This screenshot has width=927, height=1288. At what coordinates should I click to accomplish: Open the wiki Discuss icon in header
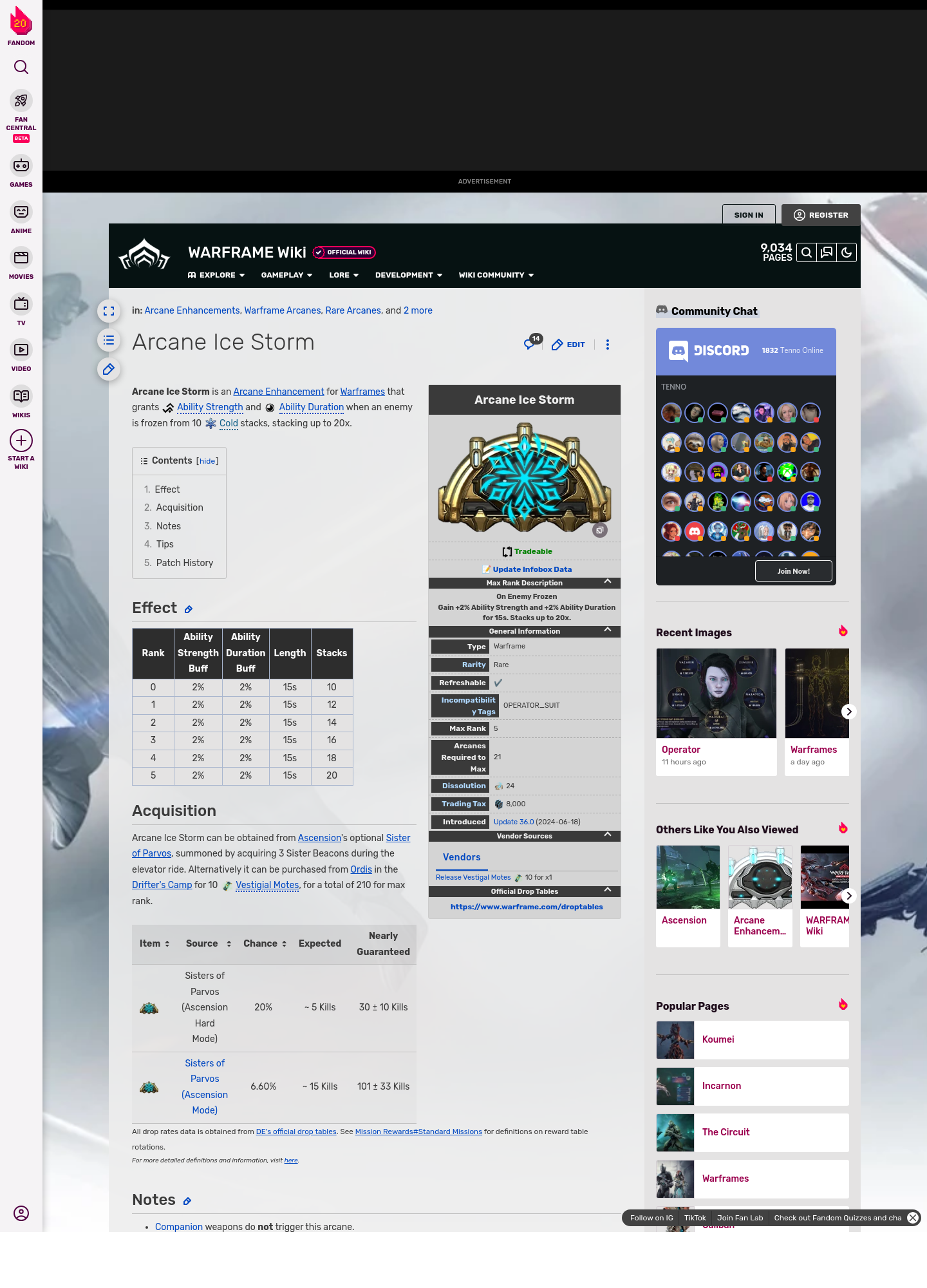click(827, 252)
